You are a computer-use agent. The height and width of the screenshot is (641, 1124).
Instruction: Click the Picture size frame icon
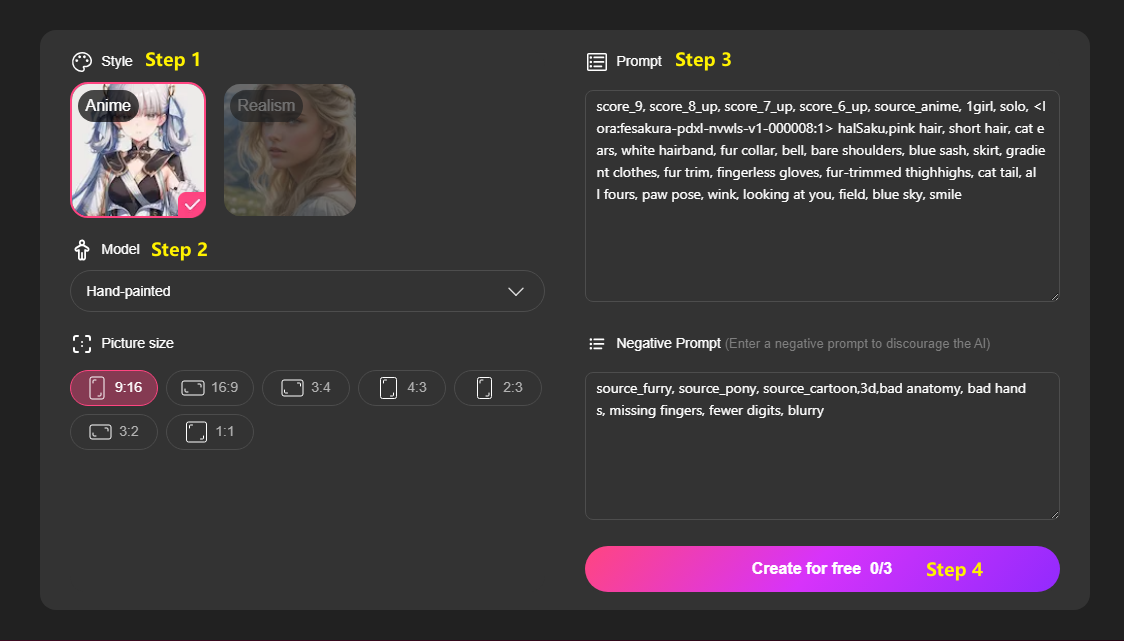[x=82, y=344]
